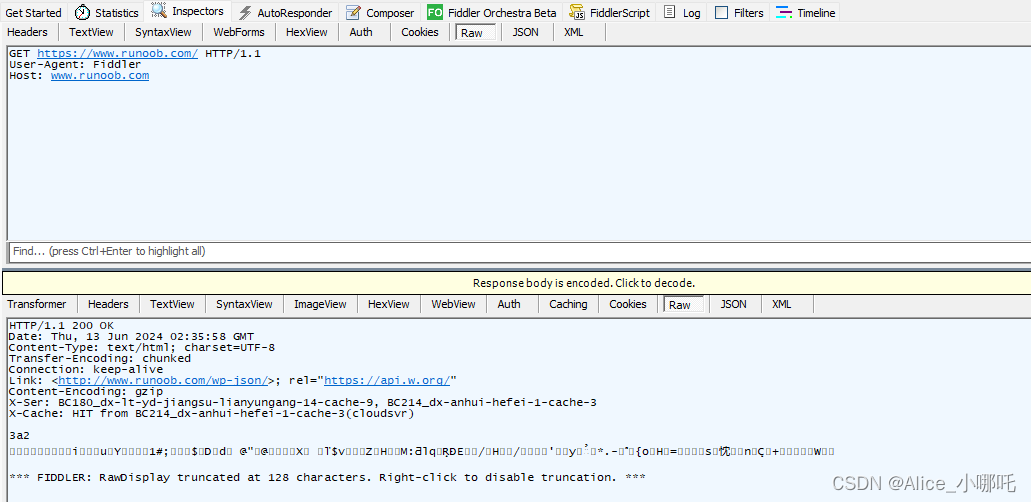The image size is (1031, 502).
Task: Open the response SyntaxView tab
Action: 245,304
